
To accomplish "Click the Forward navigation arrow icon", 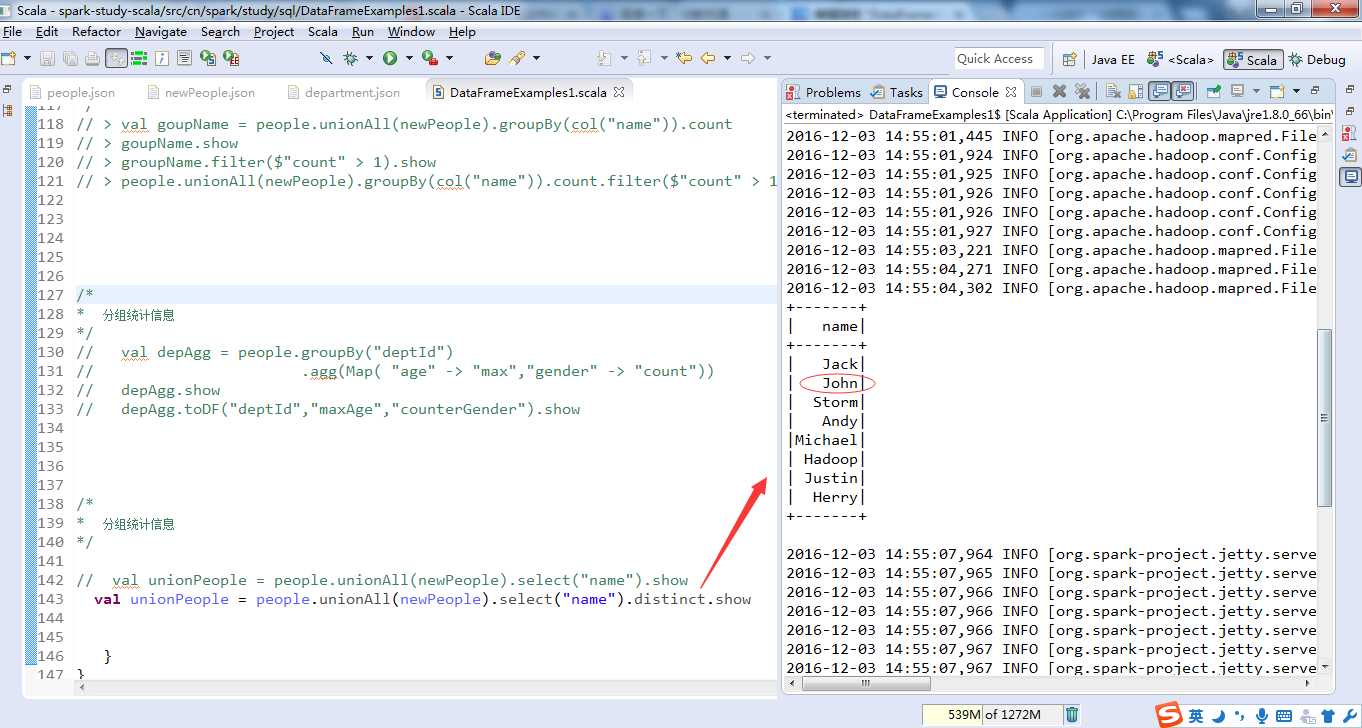I will (x=747, y=58).
